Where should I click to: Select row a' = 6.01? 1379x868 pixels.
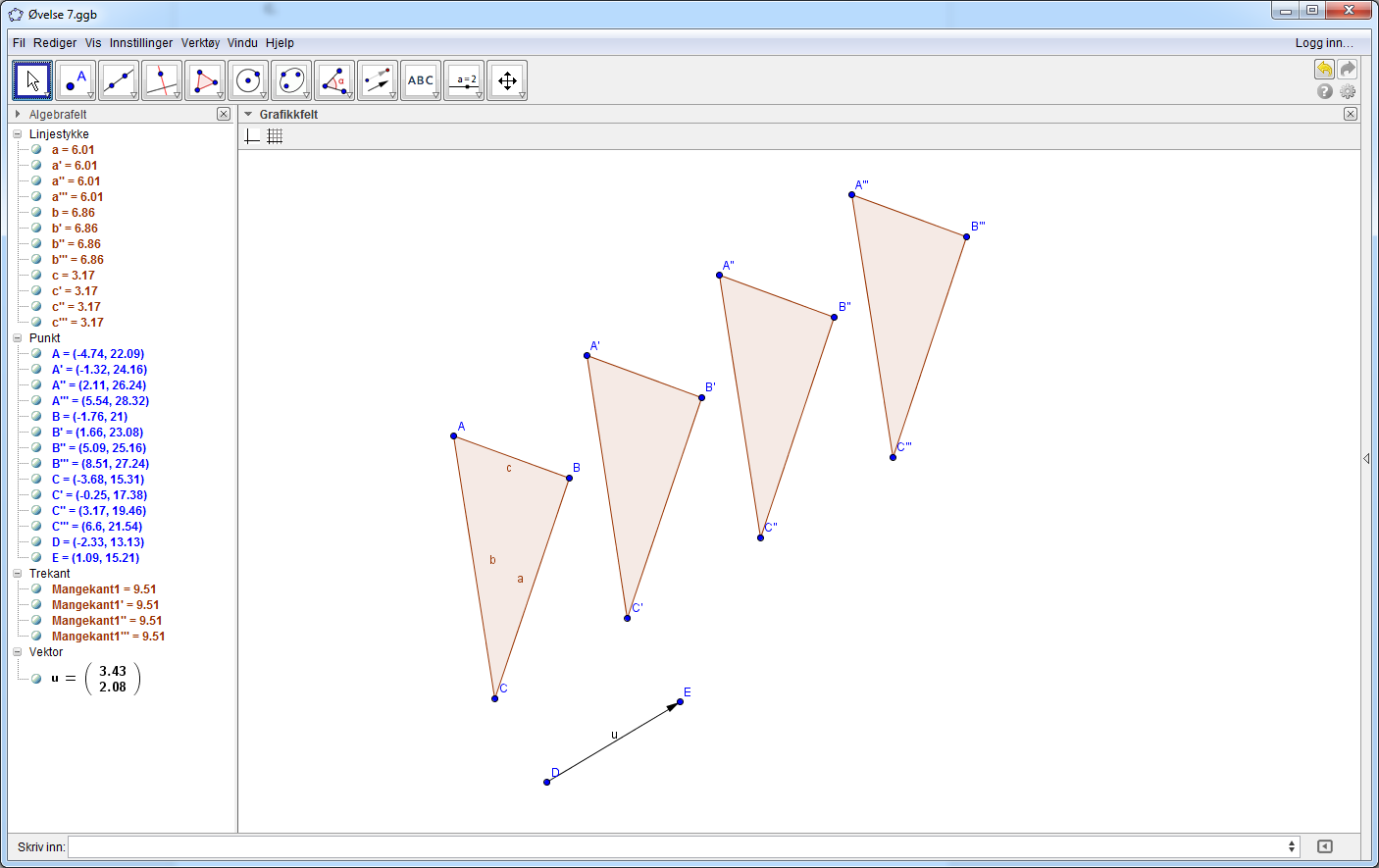75,166
